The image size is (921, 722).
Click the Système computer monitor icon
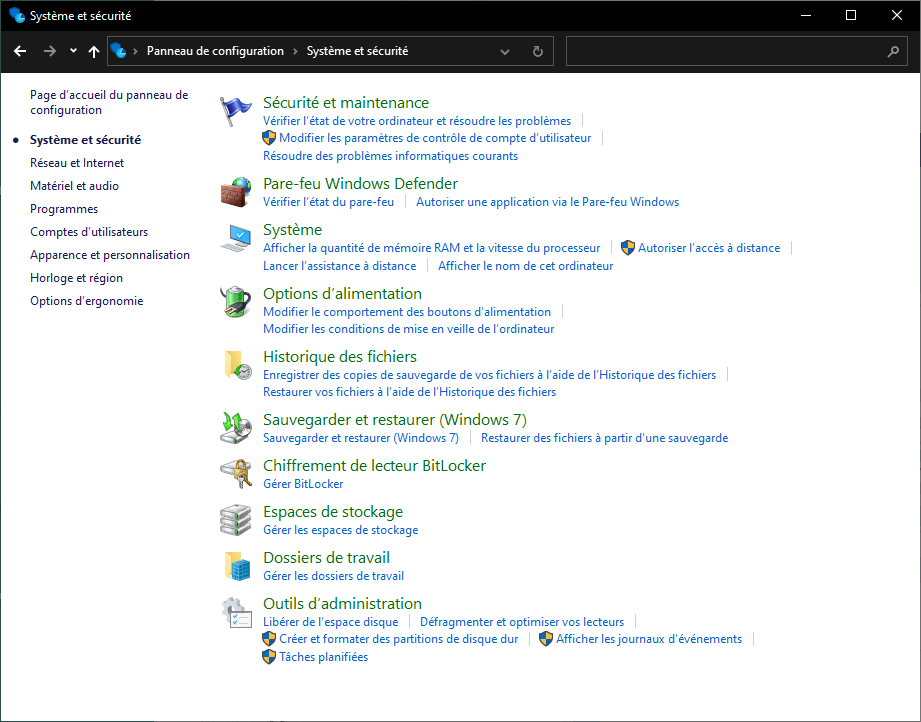[x=236, y=238]
